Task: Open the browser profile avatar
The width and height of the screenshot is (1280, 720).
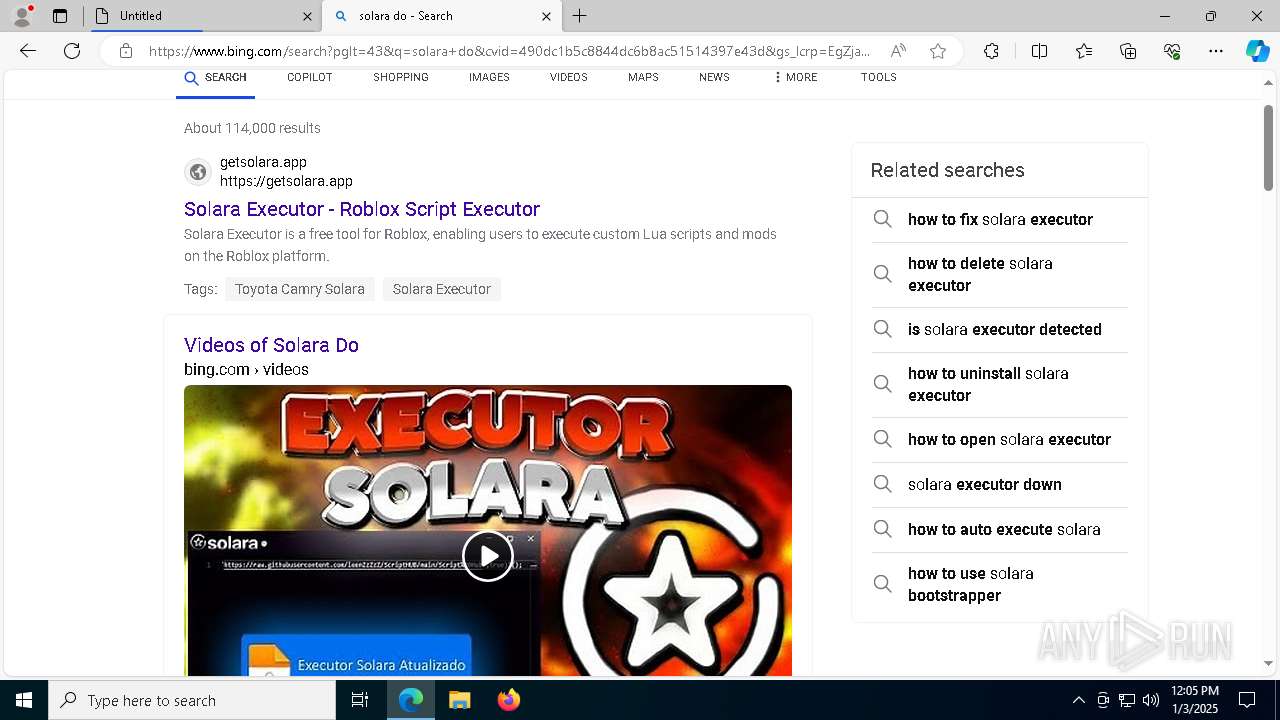Action: 21,16
